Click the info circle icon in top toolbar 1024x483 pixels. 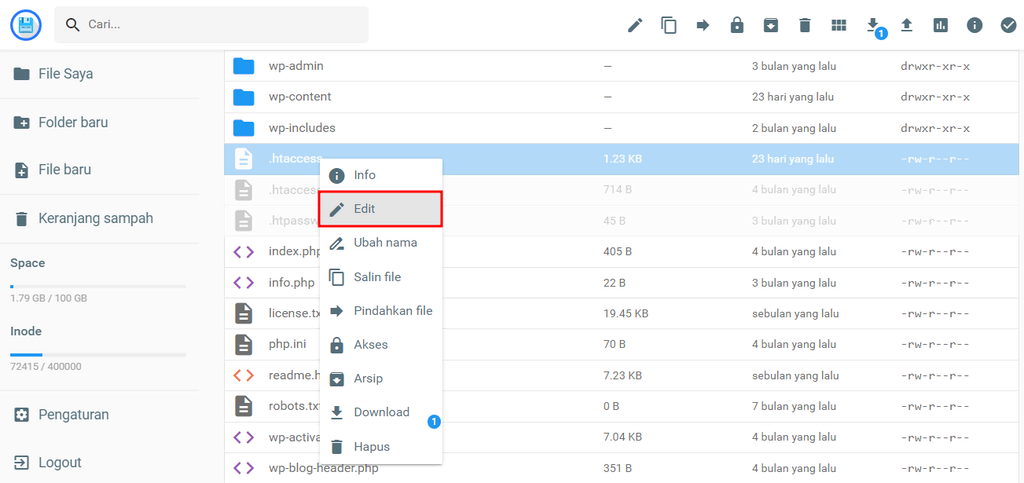(974, 25)
